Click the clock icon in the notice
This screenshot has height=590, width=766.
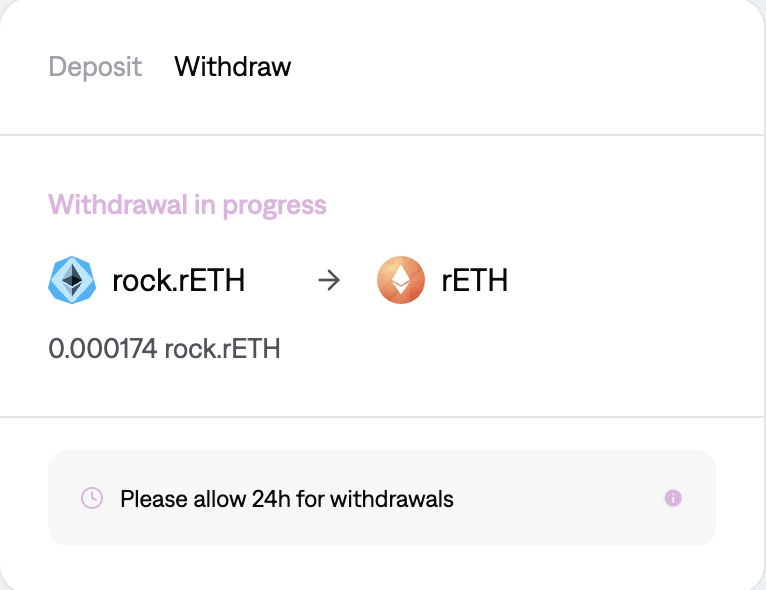point(91,498)
